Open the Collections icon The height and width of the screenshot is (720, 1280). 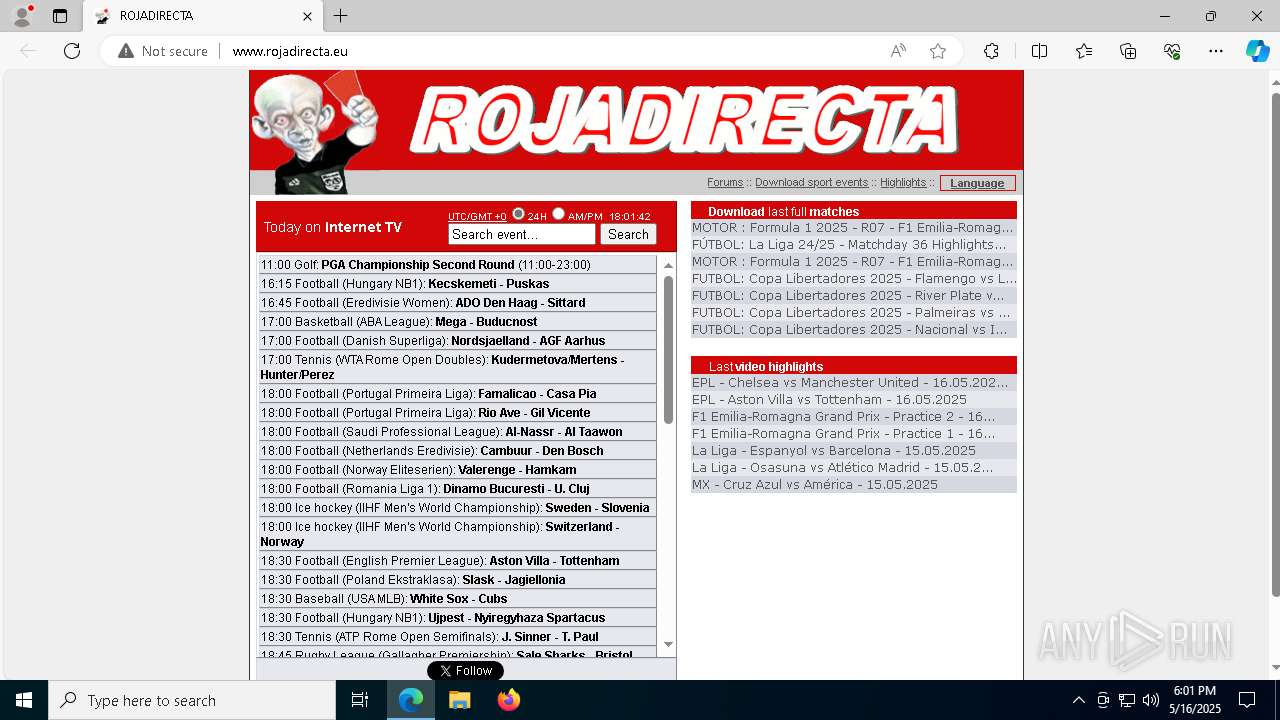click(x=1128, y=51)
